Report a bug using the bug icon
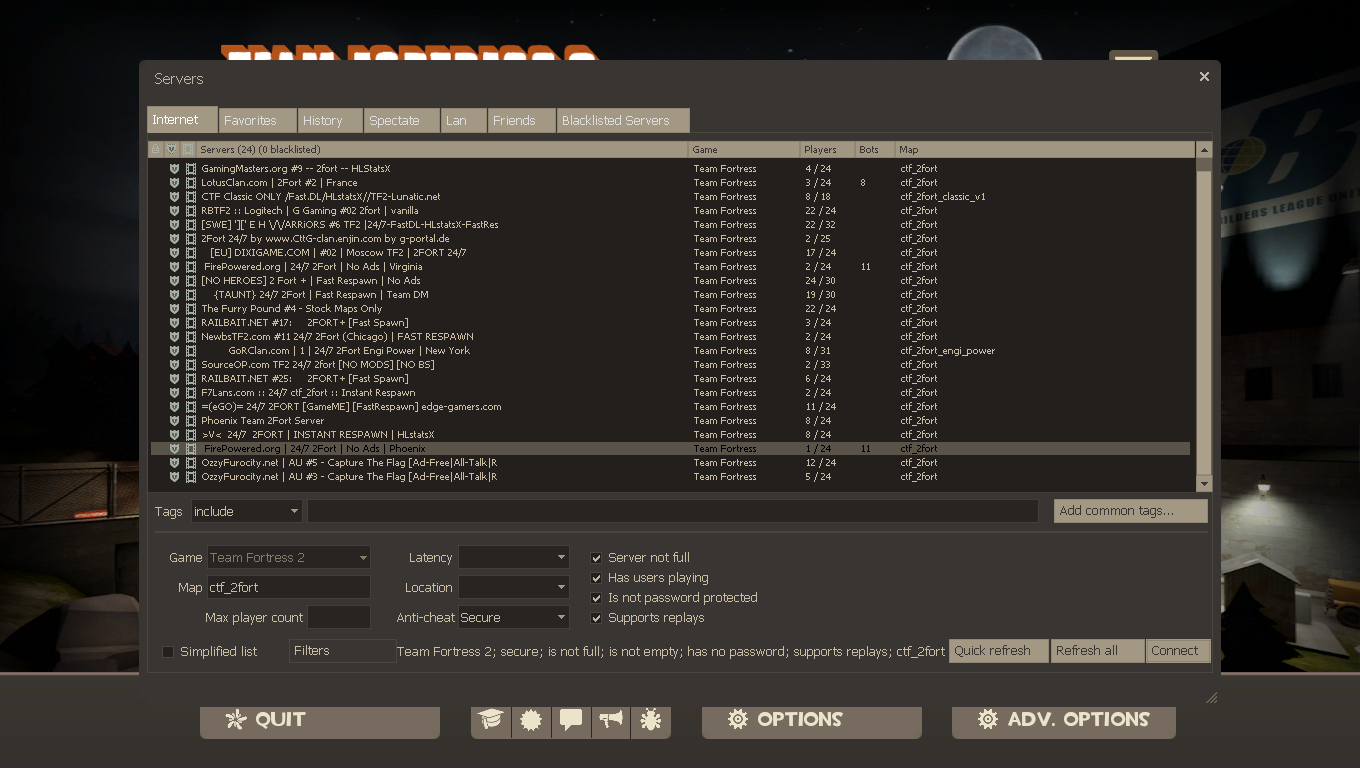 pos(651,719)
